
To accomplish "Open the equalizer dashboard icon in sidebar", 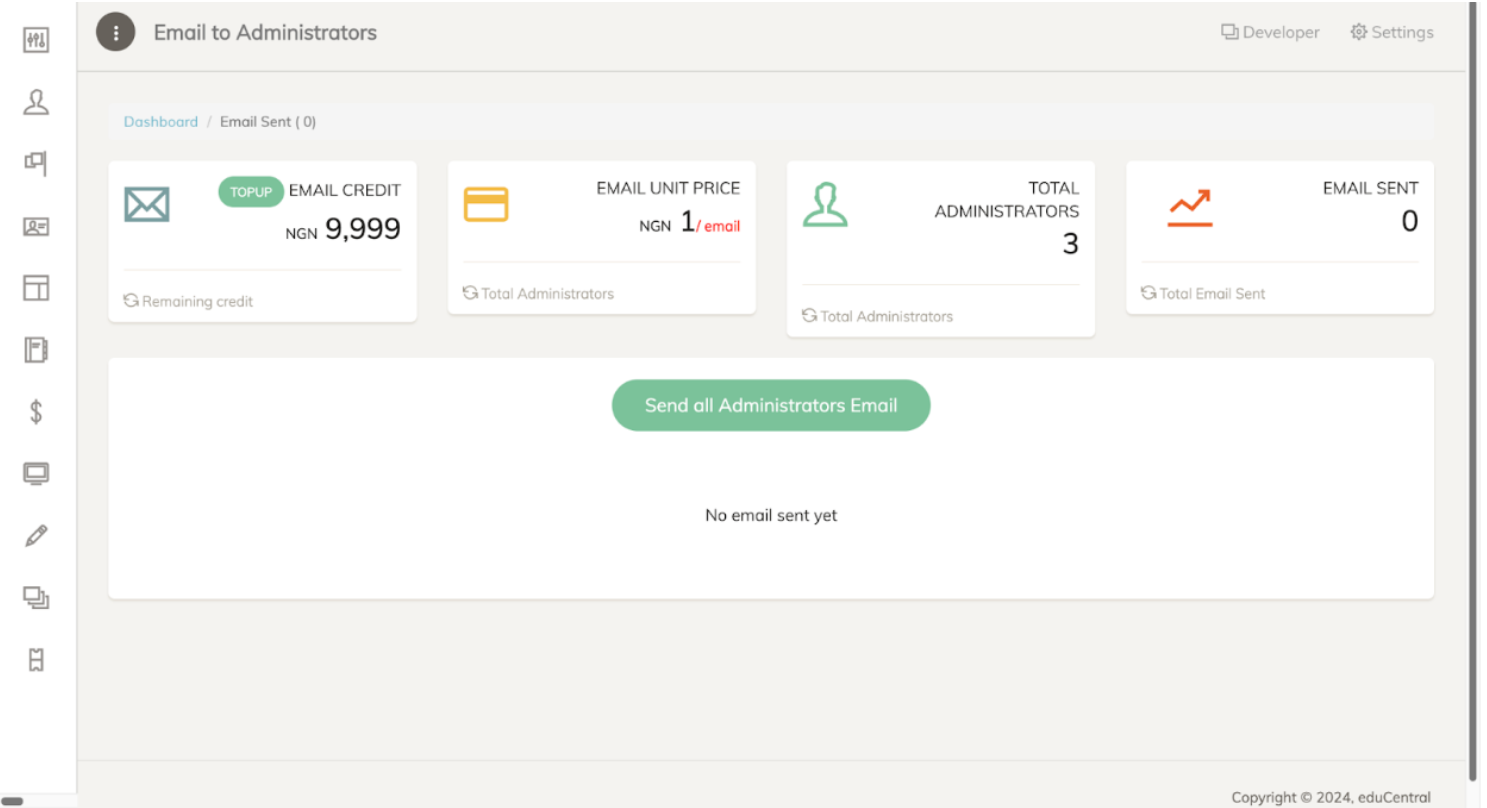I will (x=36, y=41).
